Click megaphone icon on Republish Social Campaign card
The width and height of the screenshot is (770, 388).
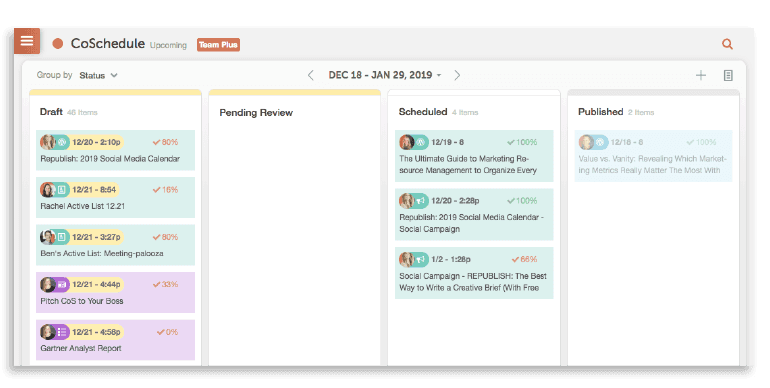click(x=421, y=201)
